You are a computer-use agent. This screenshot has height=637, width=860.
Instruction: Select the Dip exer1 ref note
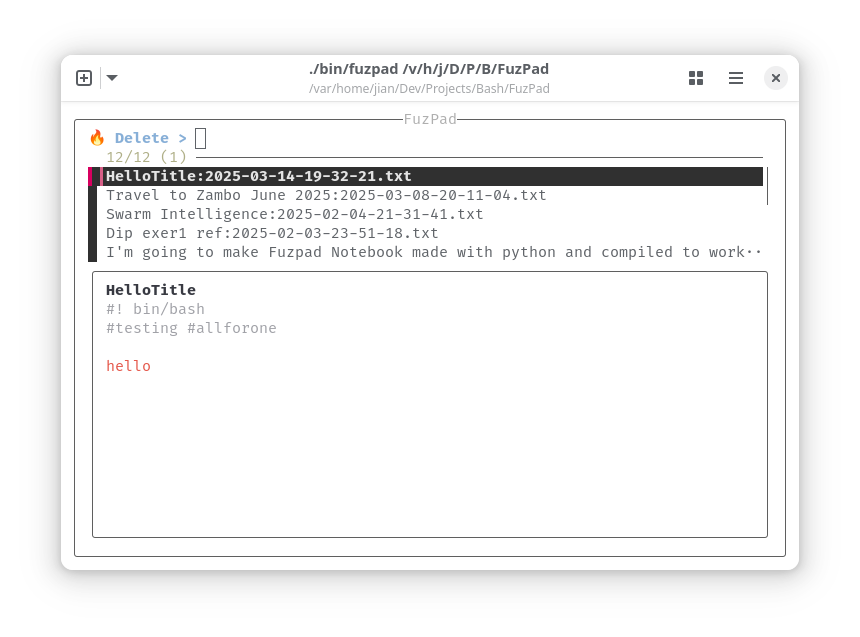point(272,233)
